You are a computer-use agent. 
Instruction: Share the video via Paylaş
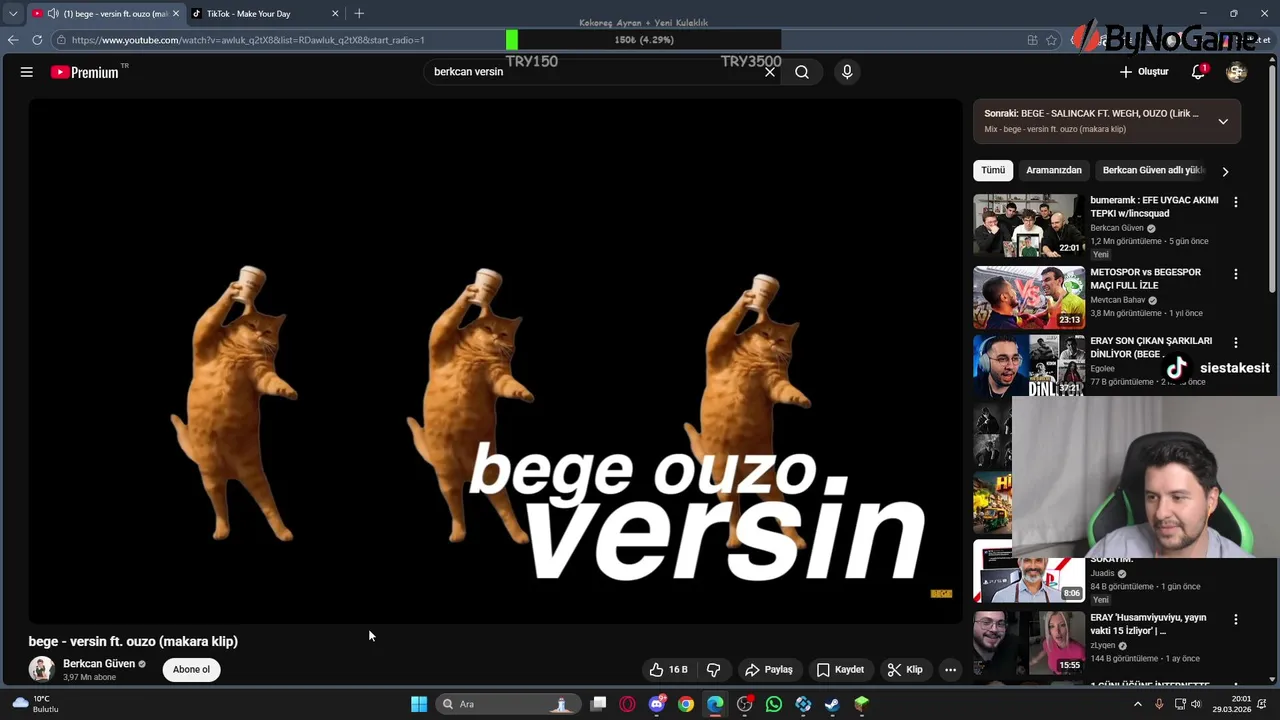[769, 670]
